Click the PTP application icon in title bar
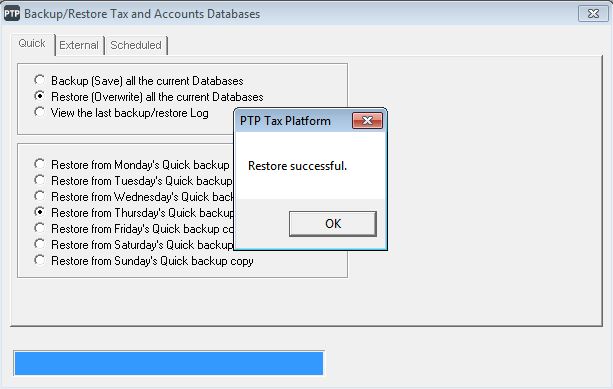 (x=12, y=14)
